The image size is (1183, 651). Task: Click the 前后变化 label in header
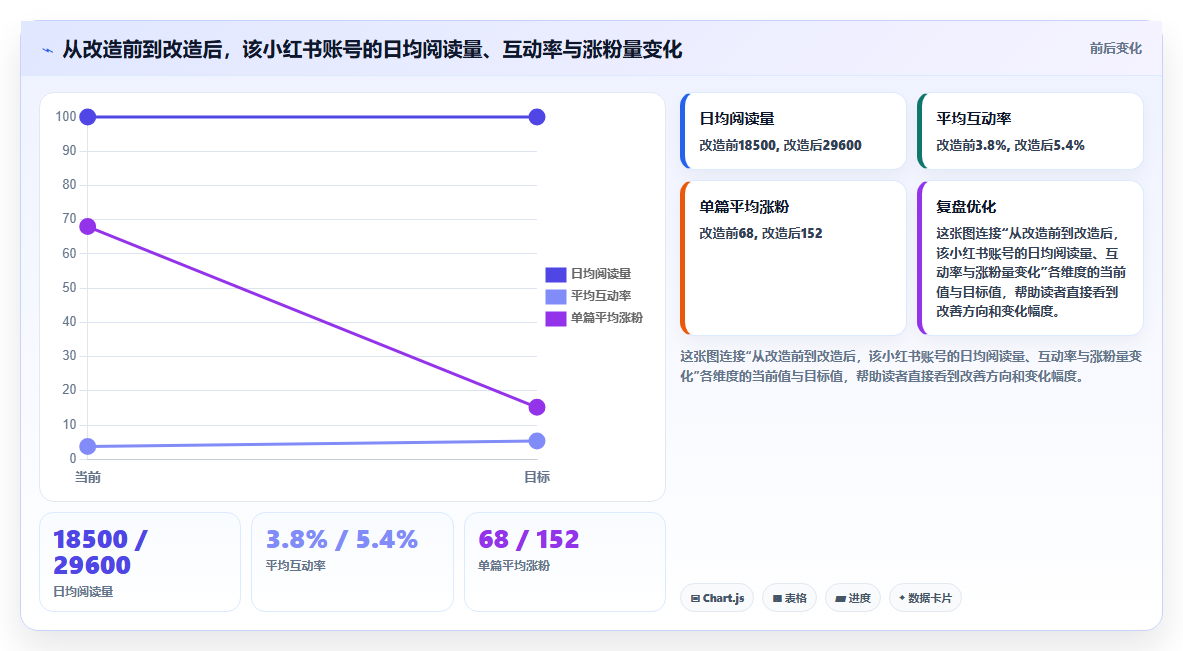(x=1115, y=48)
